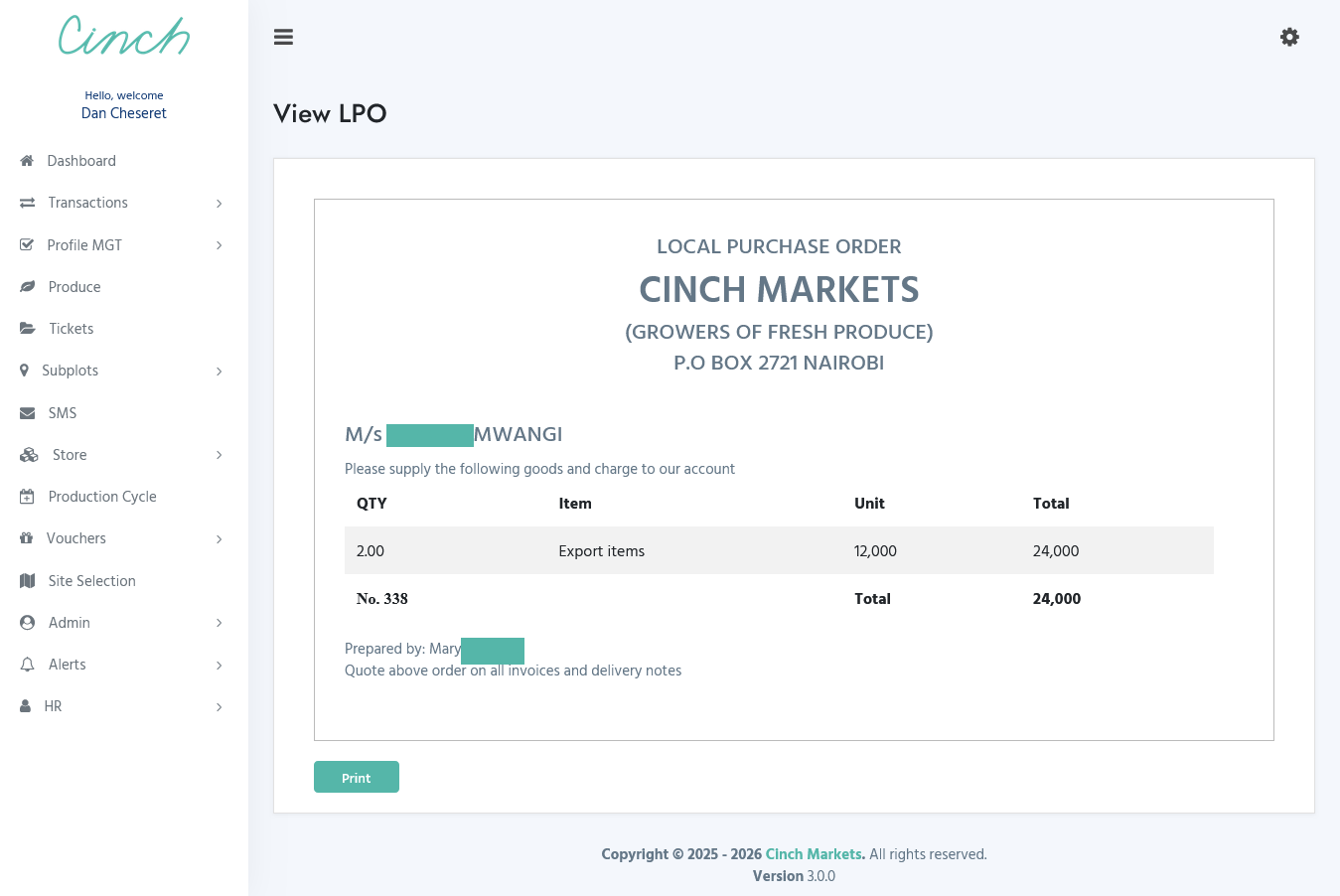This screenshot has width=1340, height=896.
Task: Expand the Admin section chevron
Action: click(219, 623)
